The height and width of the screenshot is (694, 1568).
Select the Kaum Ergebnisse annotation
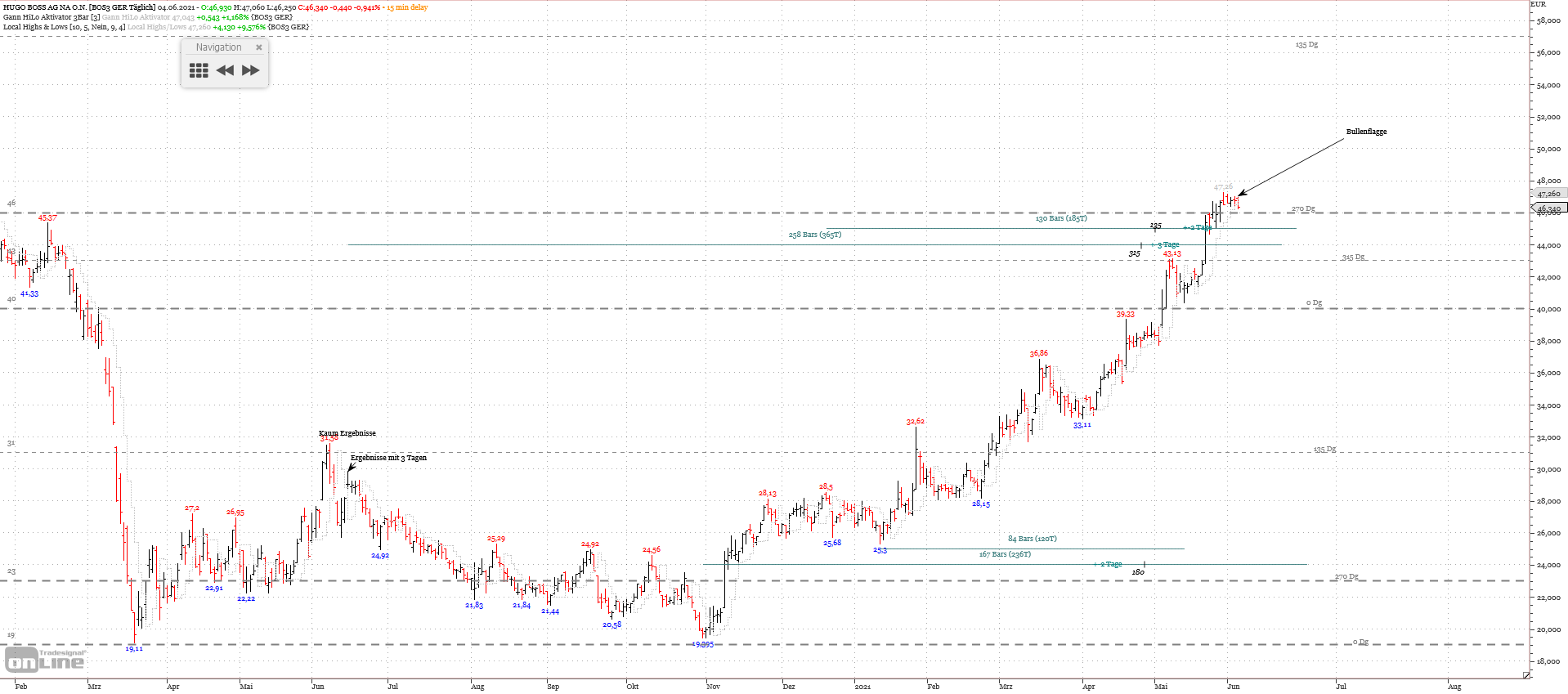point(347,433)
